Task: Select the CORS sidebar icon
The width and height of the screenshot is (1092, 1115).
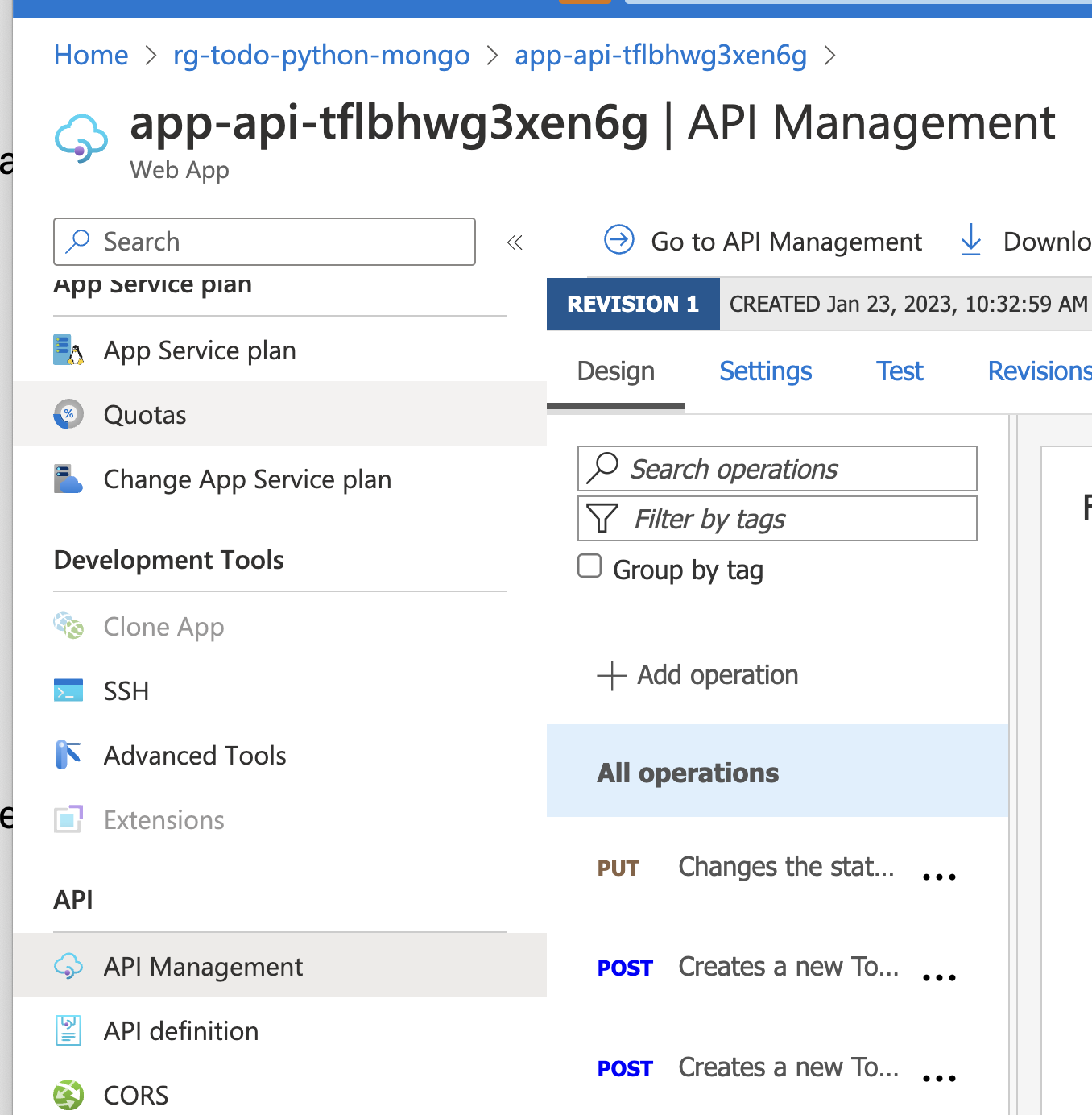Action: (x=68, y=1095)
